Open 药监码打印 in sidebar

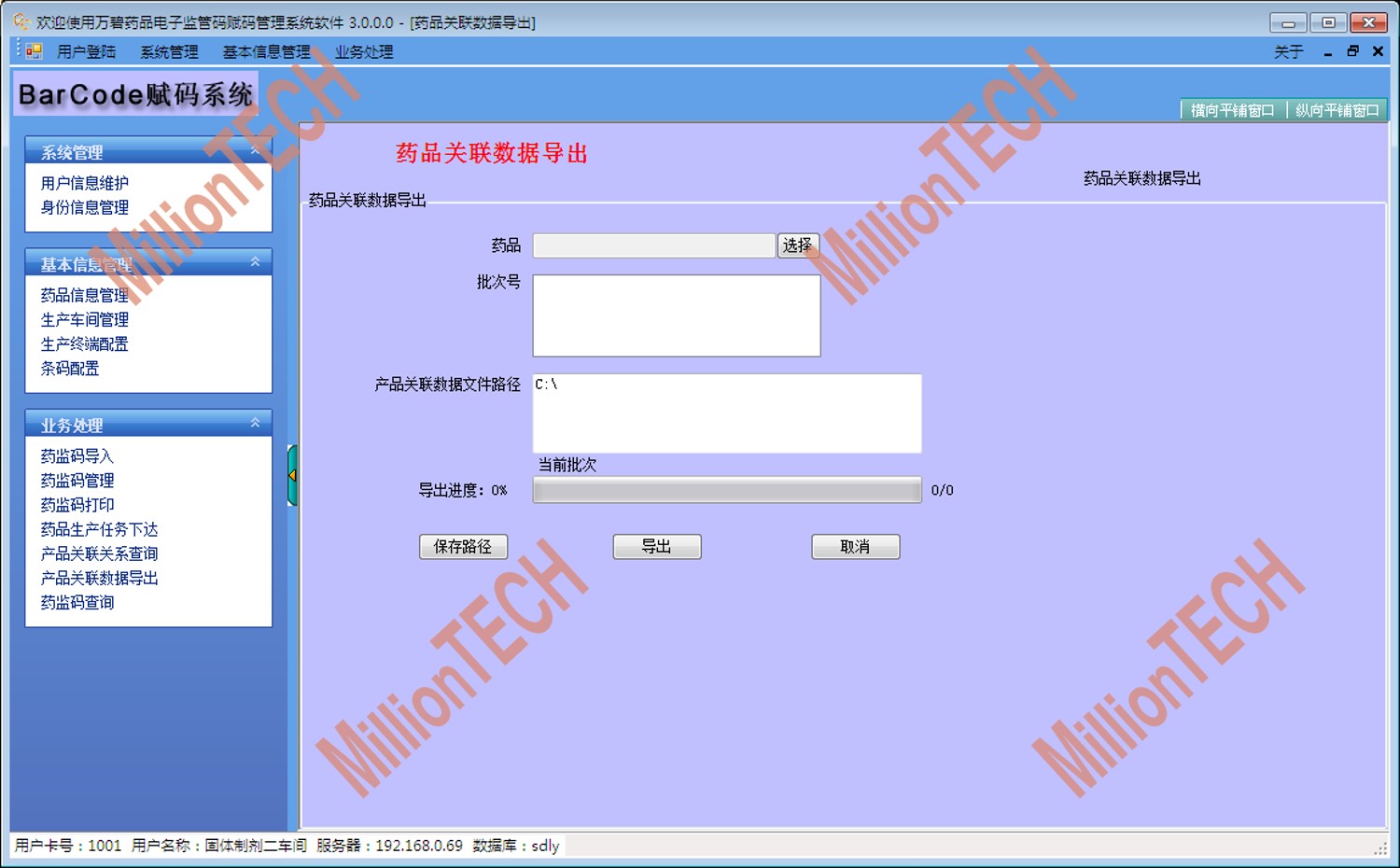tap(77, 505)
